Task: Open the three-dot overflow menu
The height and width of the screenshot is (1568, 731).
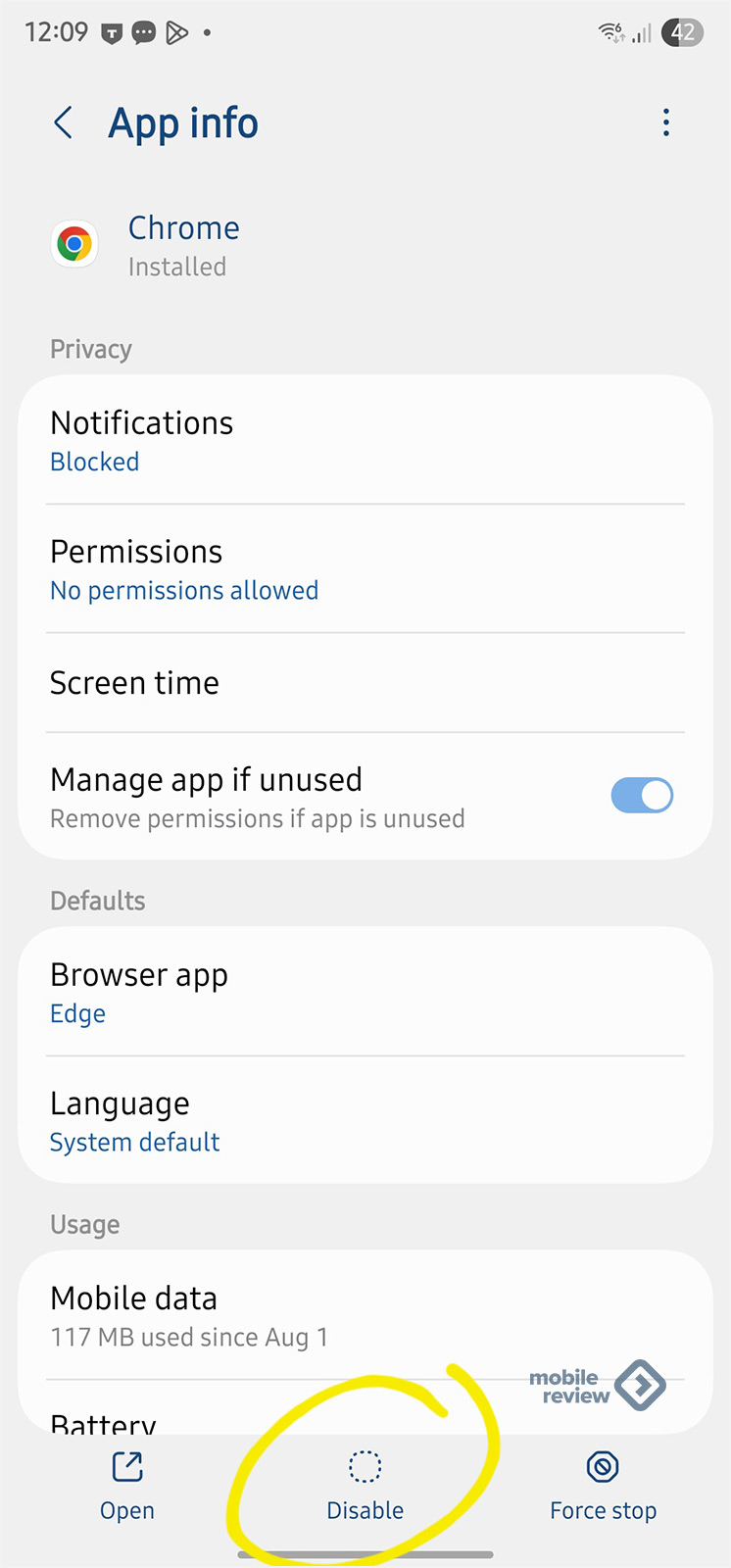Action: pos(666,122)
